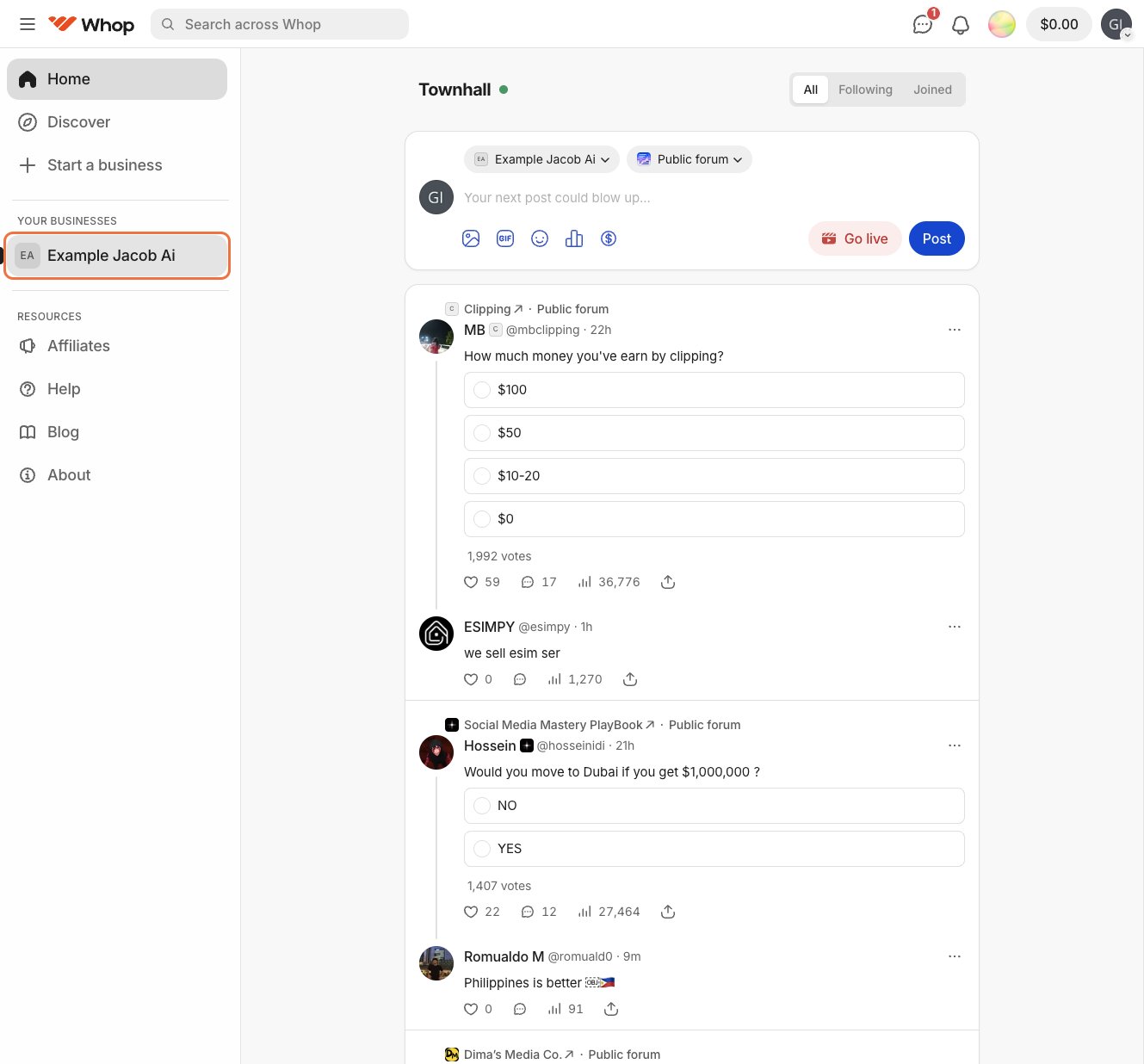This screenshot has height=1064, width=1144.
Task: Open the $0.00 balance button
Action: [x=1059, y=24]
